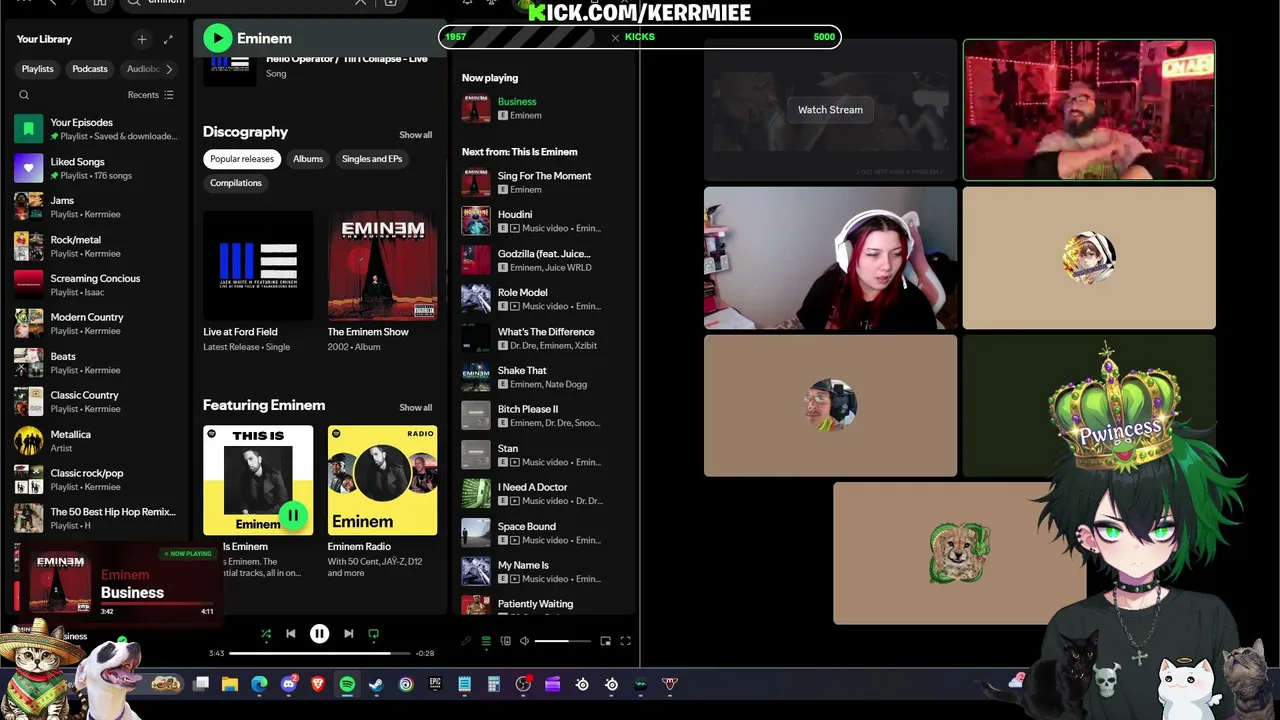Select the Playlists filter chip
Screen dimensions: 1280x720
[38, 69]
